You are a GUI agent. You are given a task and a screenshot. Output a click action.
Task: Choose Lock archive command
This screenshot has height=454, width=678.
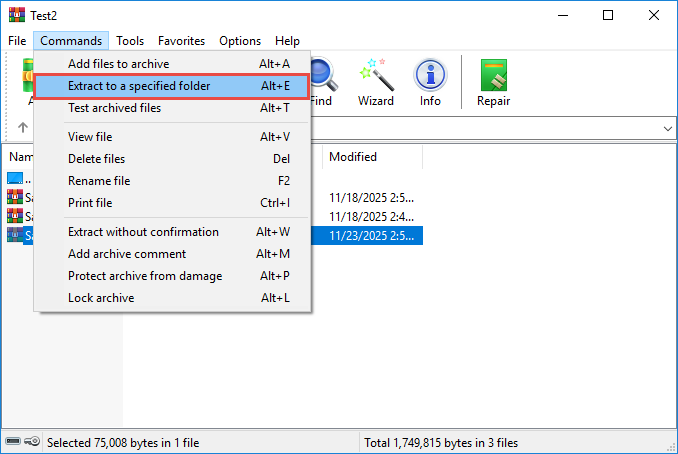pyautogui.click(x=172, y=298)
